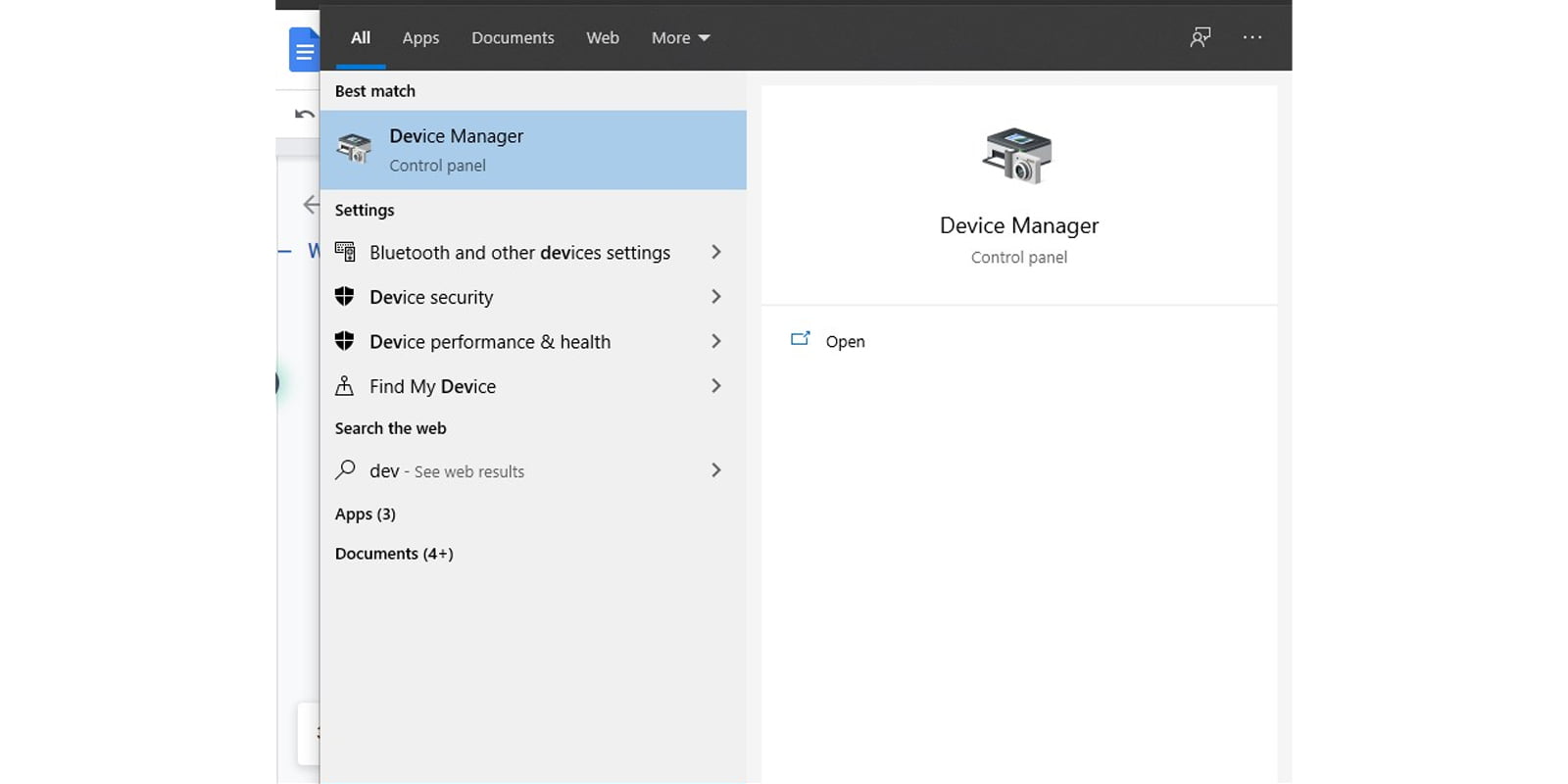Click the Bluetooth devices settings icon
Viewport: 1568px width, 784px height.
click(344, 252)
